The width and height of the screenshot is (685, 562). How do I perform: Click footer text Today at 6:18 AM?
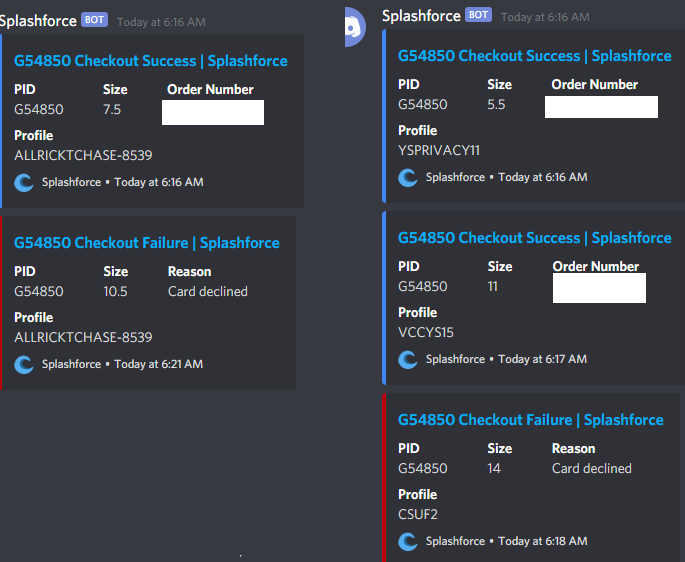tap(543, 541)
